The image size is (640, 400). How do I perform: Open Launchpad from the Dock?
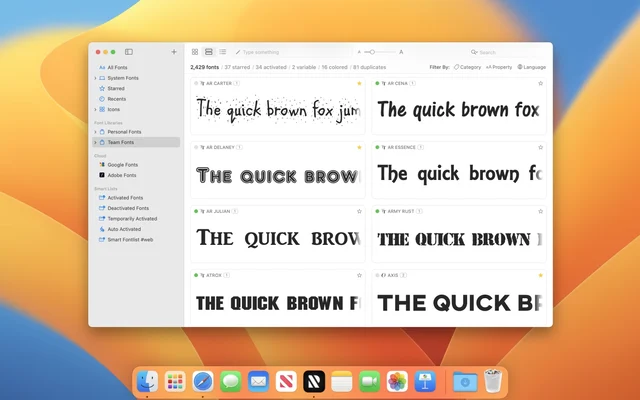pos(175,382)
